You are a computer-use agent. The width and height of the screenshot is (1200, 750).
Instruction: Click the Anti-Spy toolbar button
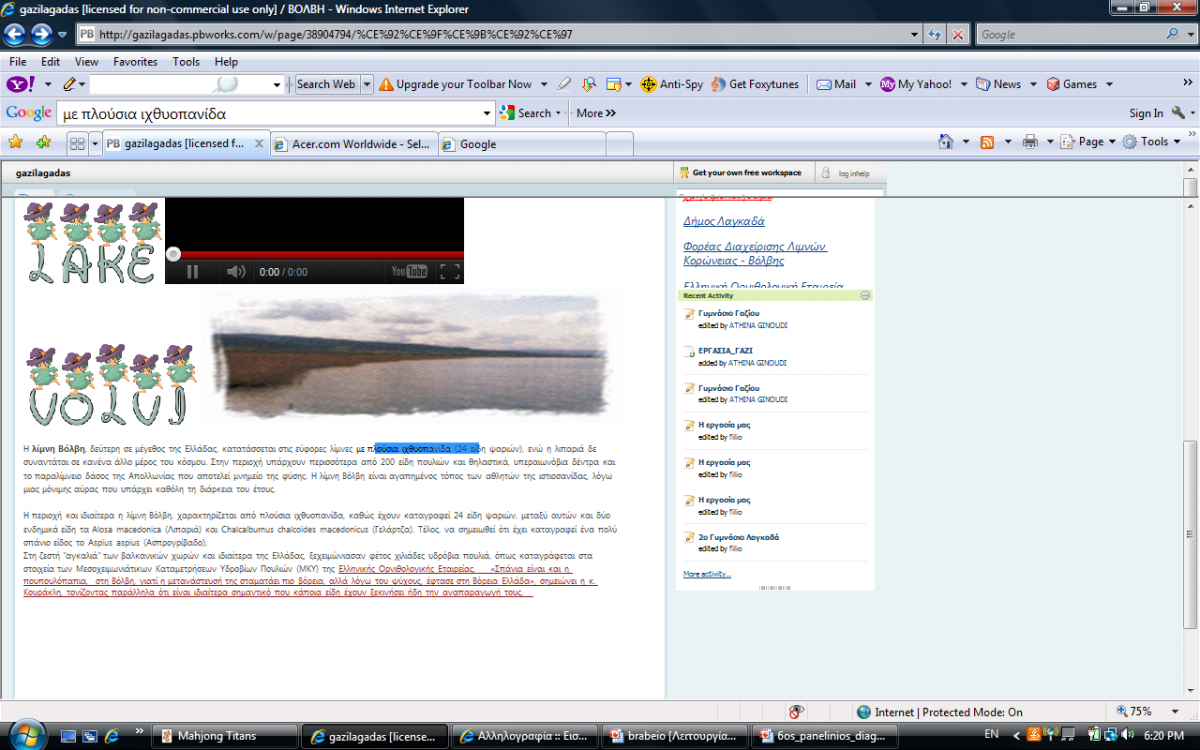coord(672,84)
